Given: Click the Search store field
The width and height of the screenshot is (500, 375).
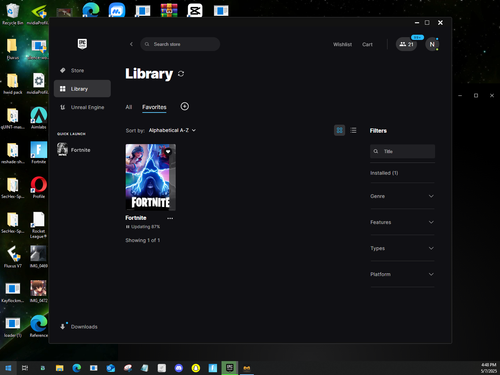Looking at the screenshot, I should click(180, 44).
